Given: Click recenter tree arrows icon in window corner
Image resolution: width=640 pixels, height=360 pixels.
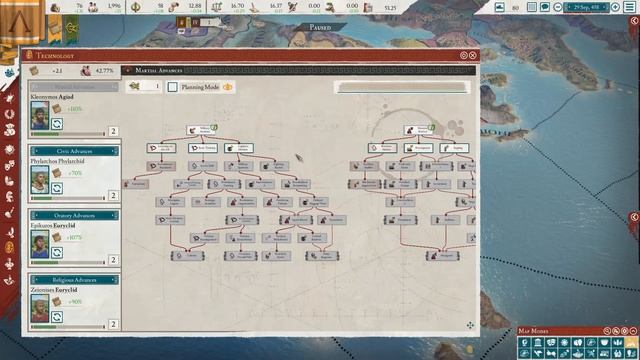Looking at the screenshot, I should click(x=470, y=325).
